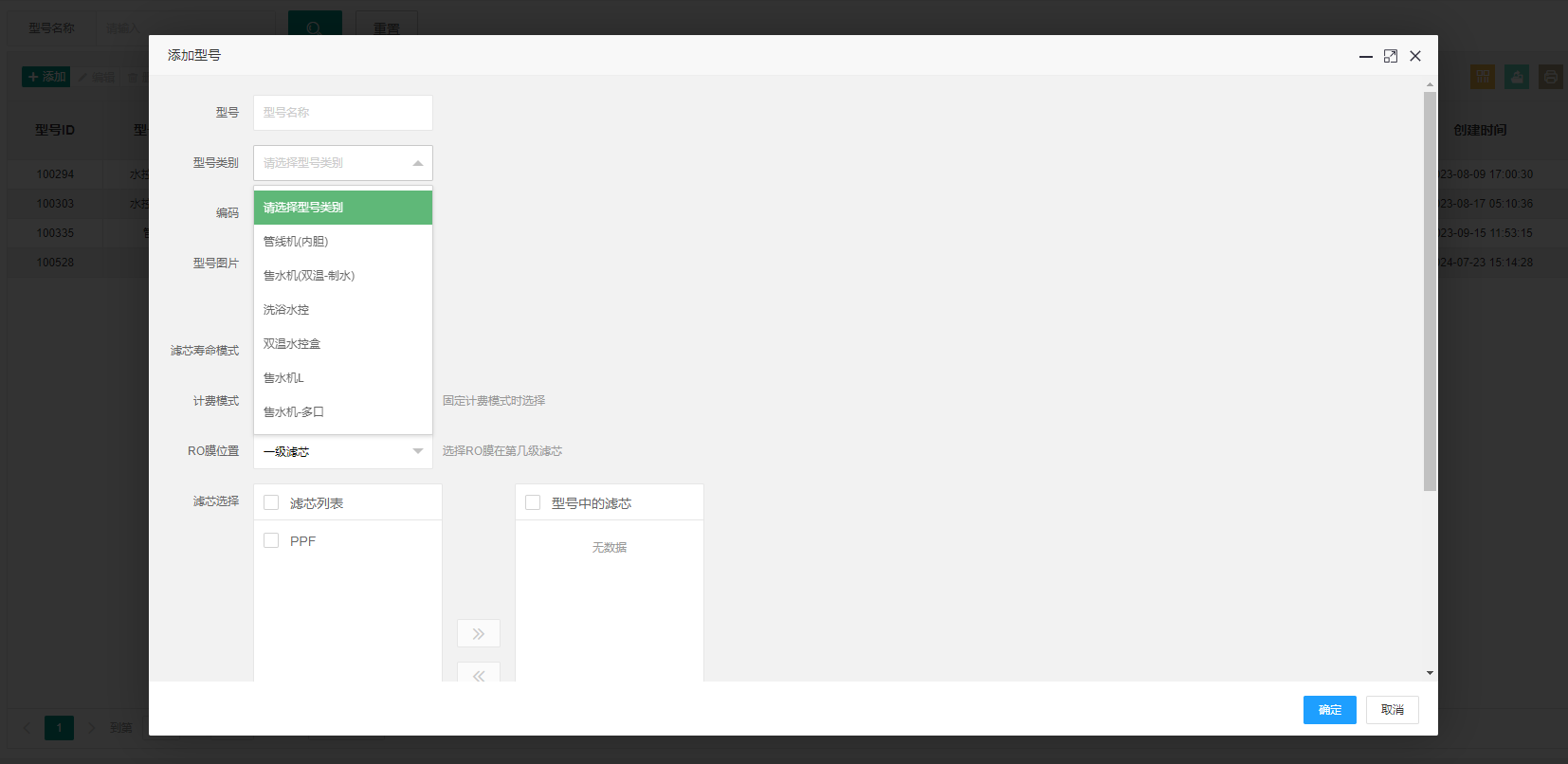Check the 滤芯列表 select-all checkbox
The height and width of the screenshot is (764, 1568).
pos(271,502)
